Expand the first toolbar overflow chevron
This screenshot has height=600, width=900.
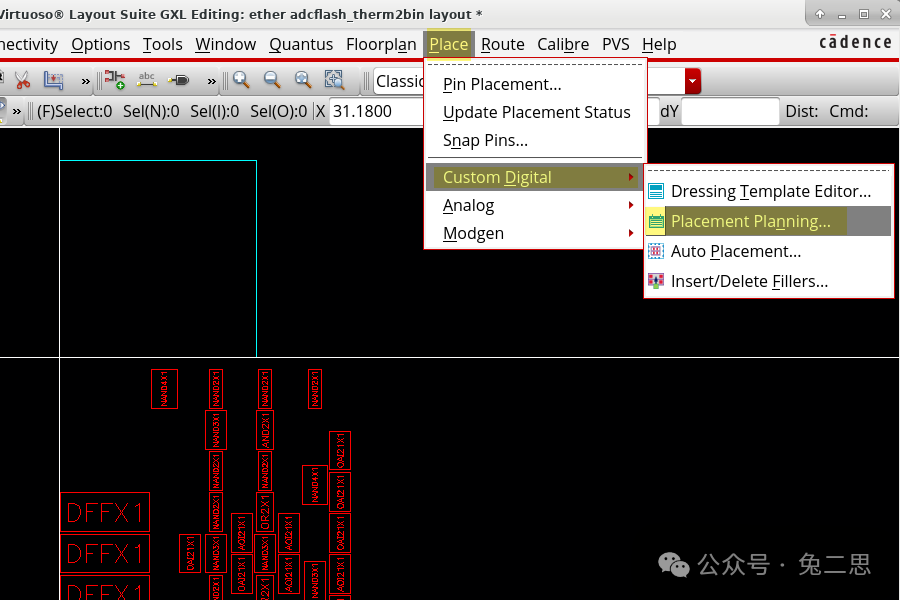click(x=86, y=82)
